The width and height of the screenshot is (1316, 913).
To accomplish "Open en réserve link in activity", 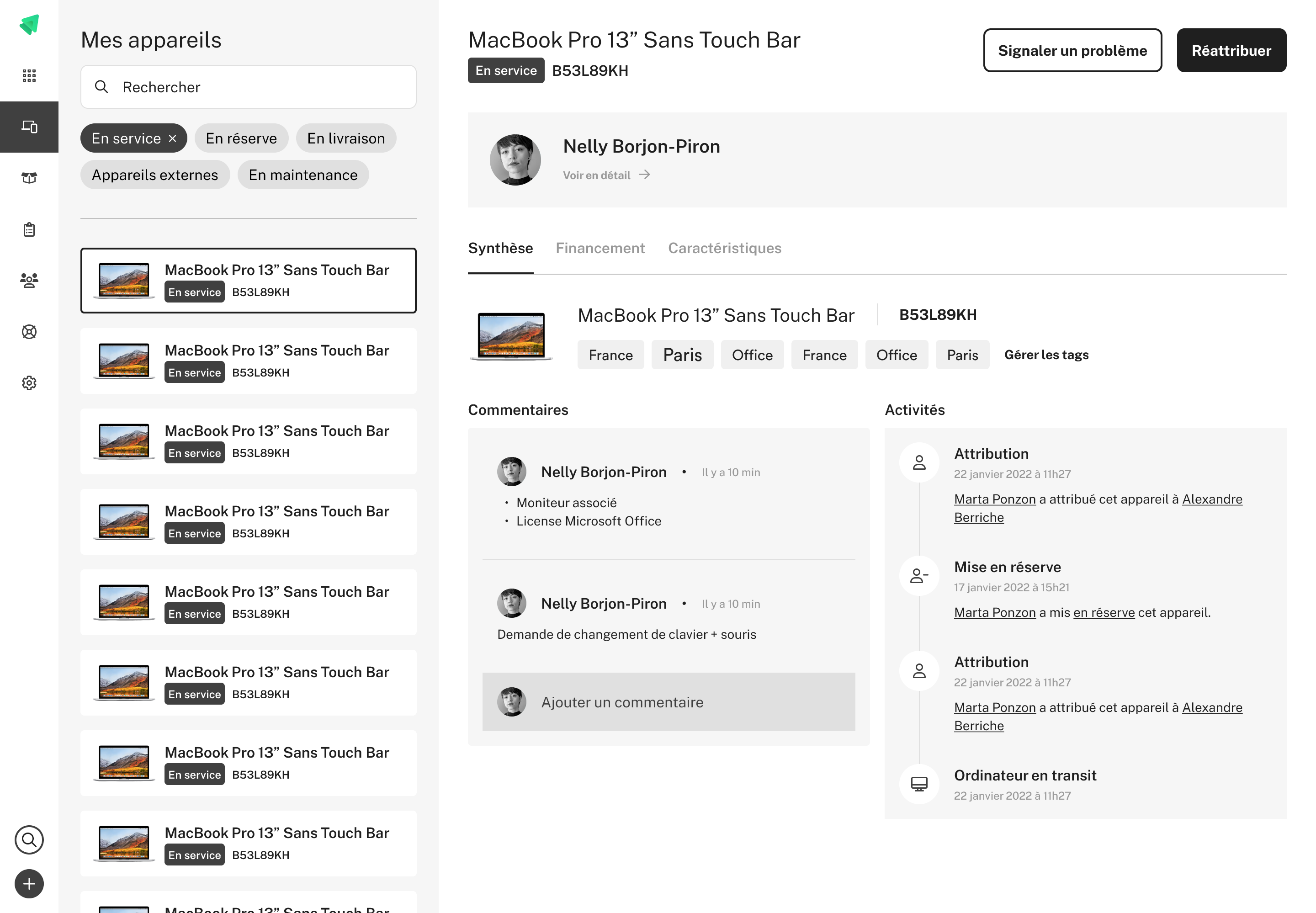I will click(1103, 613).
